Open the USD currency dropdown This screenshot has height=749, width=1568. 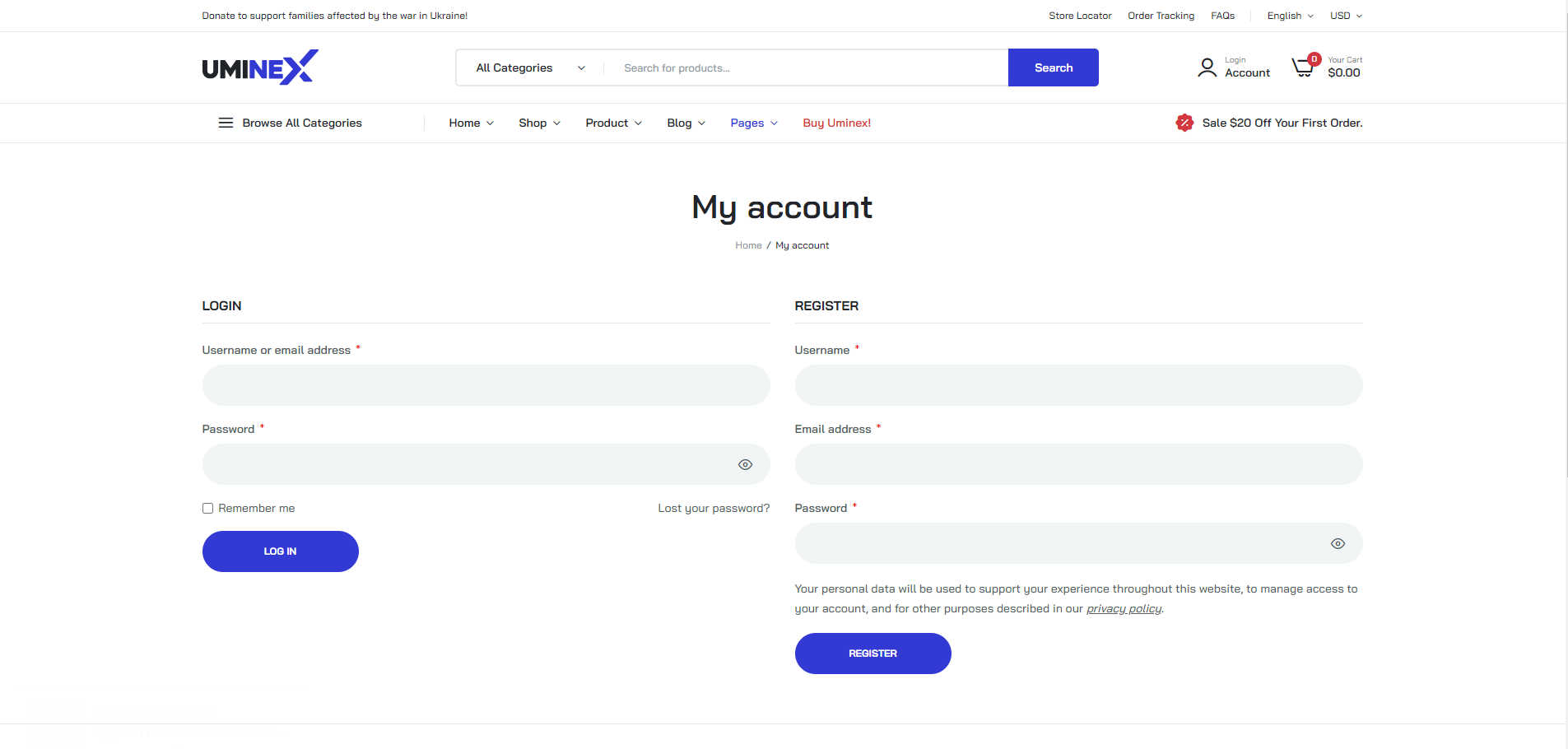pyautogui.click(x=1346, y=16)
